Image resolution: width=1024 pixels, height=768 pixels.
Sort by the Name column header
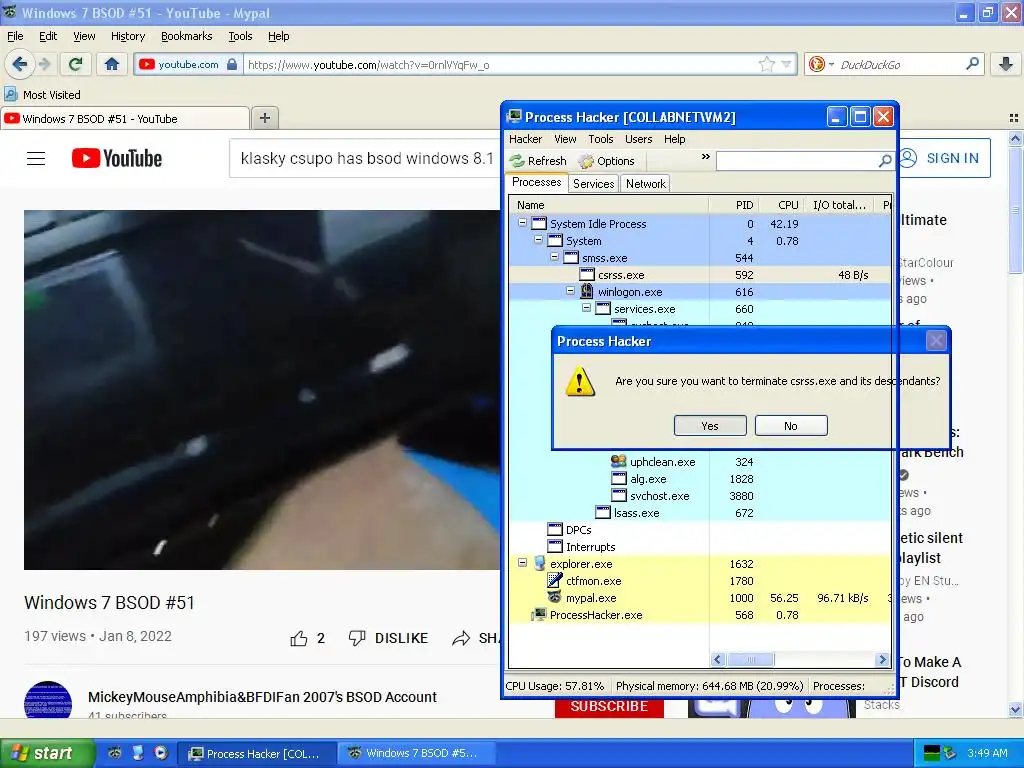pyautogui.click(x=609, y=205)
